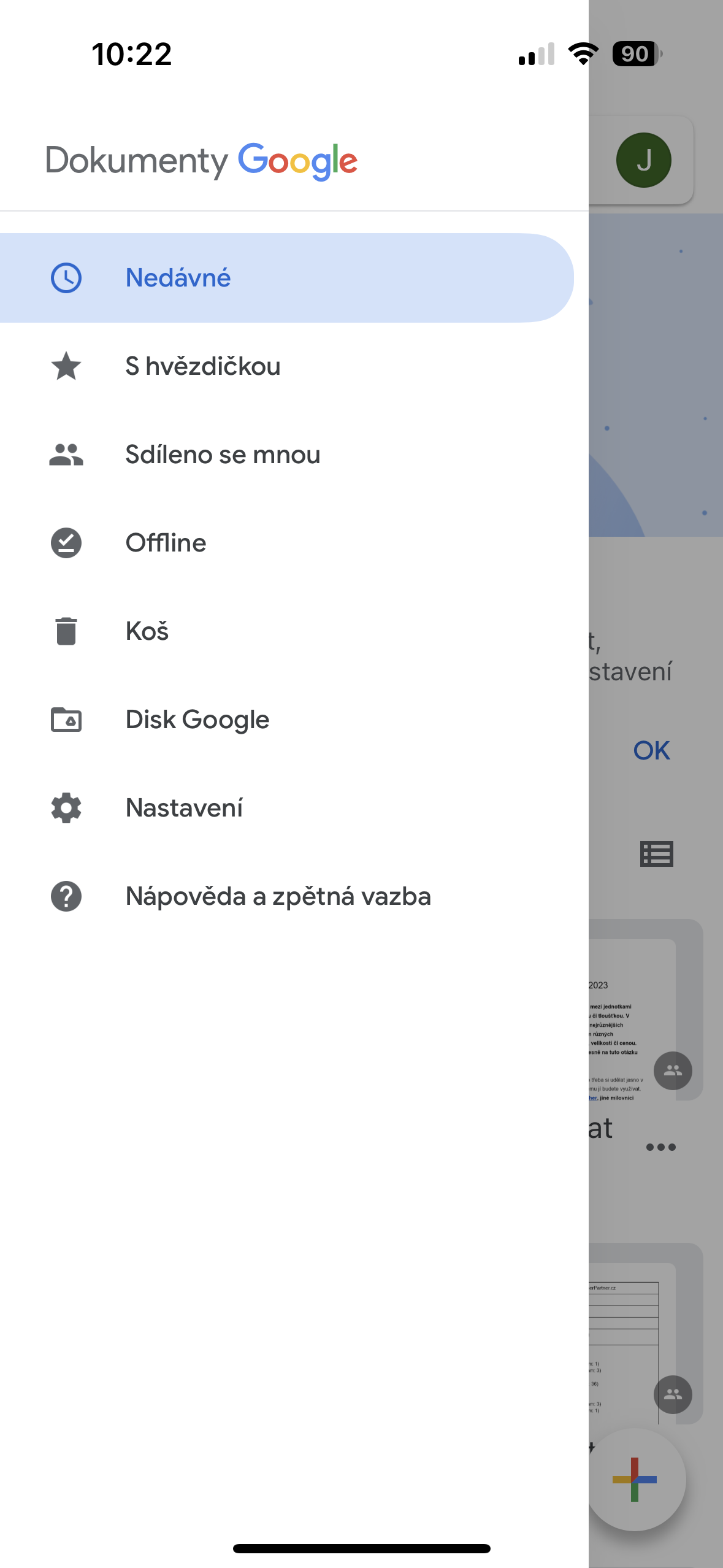Click the people icon for shared documents

[66, 455]
